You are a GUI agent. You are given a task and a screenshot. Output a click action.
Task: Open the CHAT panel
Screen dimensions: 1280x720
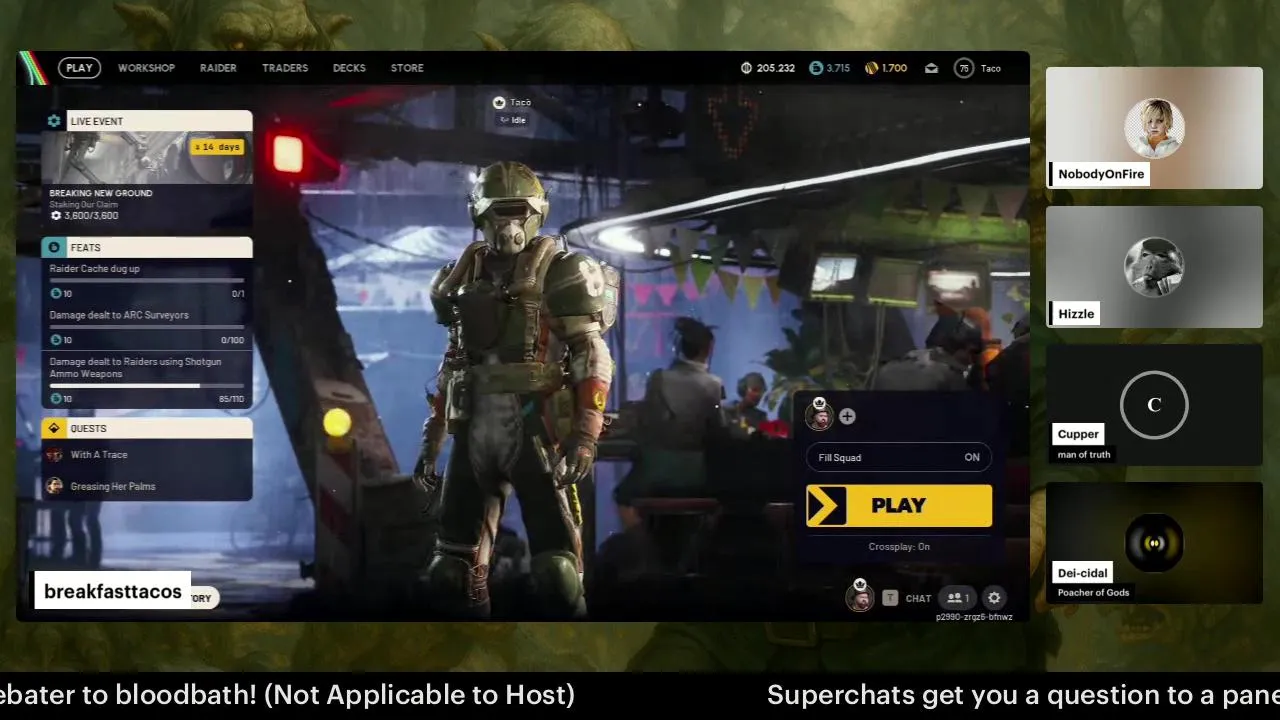(x=918, y=598)
